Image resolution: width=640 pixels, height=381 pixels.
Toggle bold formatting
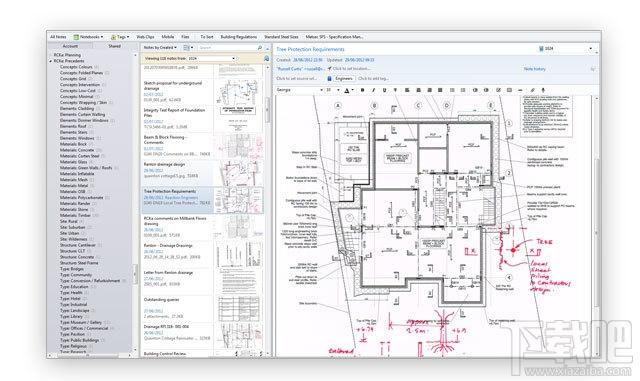(x=362, y=90)
